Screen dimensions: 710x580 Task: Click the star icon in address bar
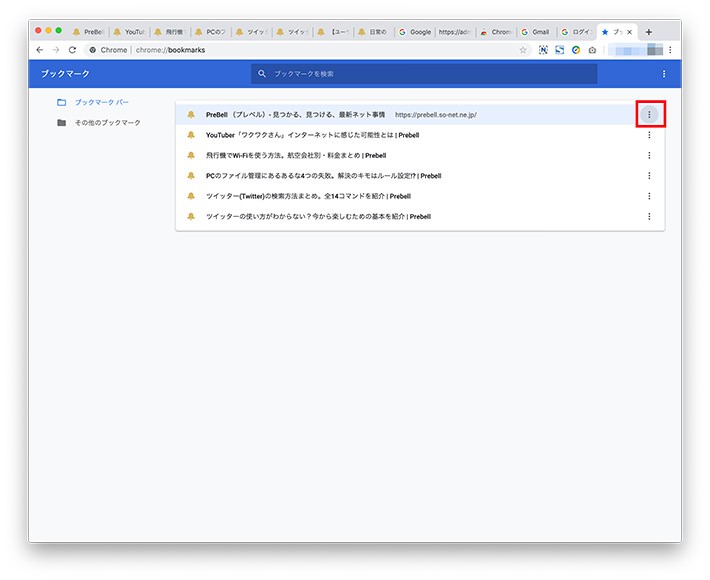pyautogui.click(x=523, y=50)
